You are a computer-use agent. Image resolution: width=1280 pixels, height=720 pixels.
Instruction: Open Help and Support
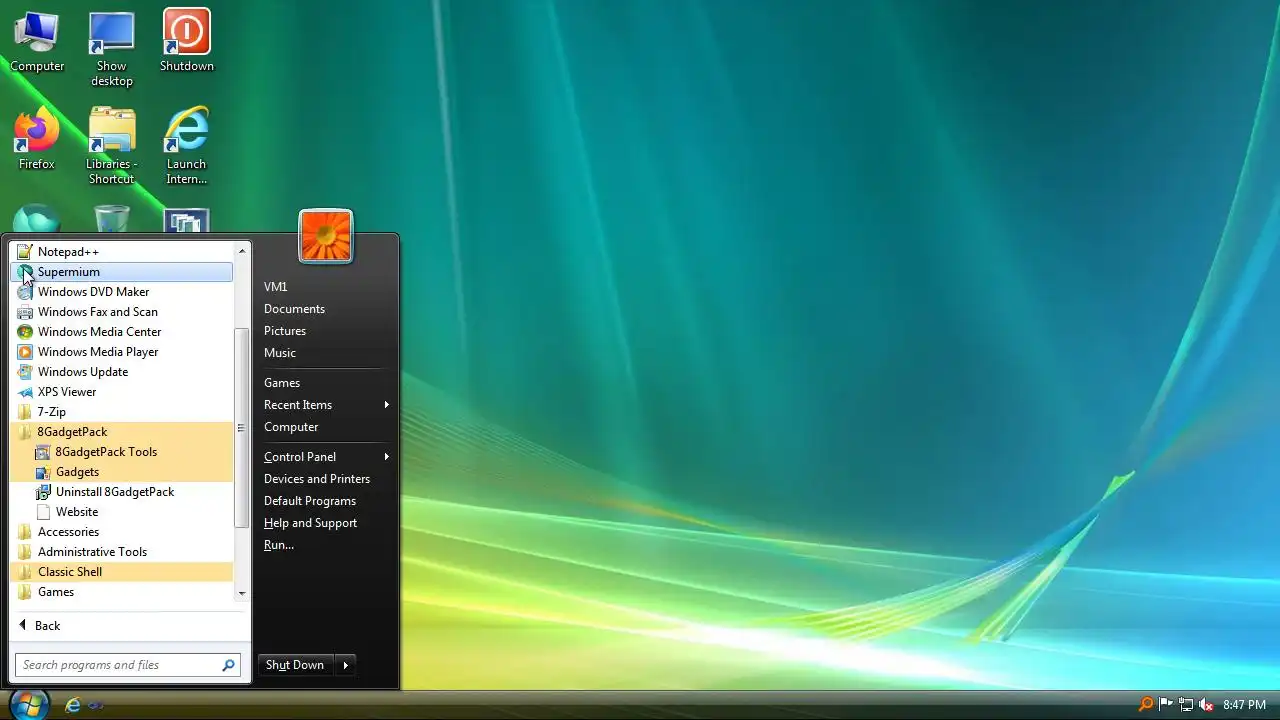click(325, 523)
